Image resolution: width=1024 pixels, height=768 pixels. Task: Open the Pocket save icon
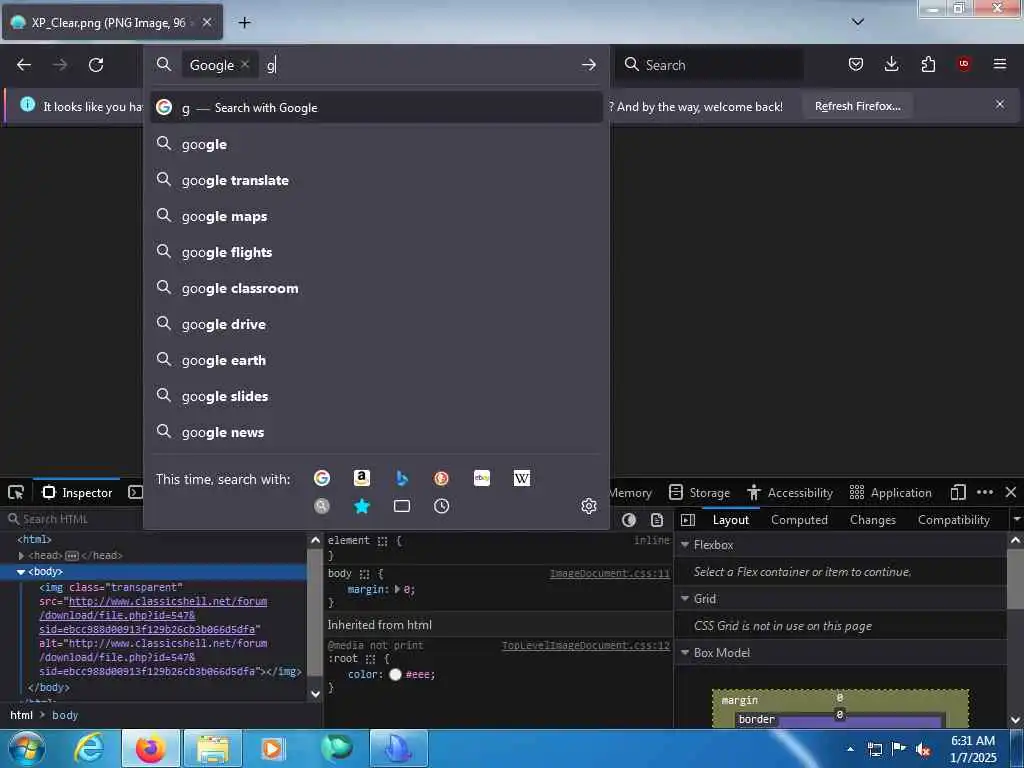tap(856, 64)
